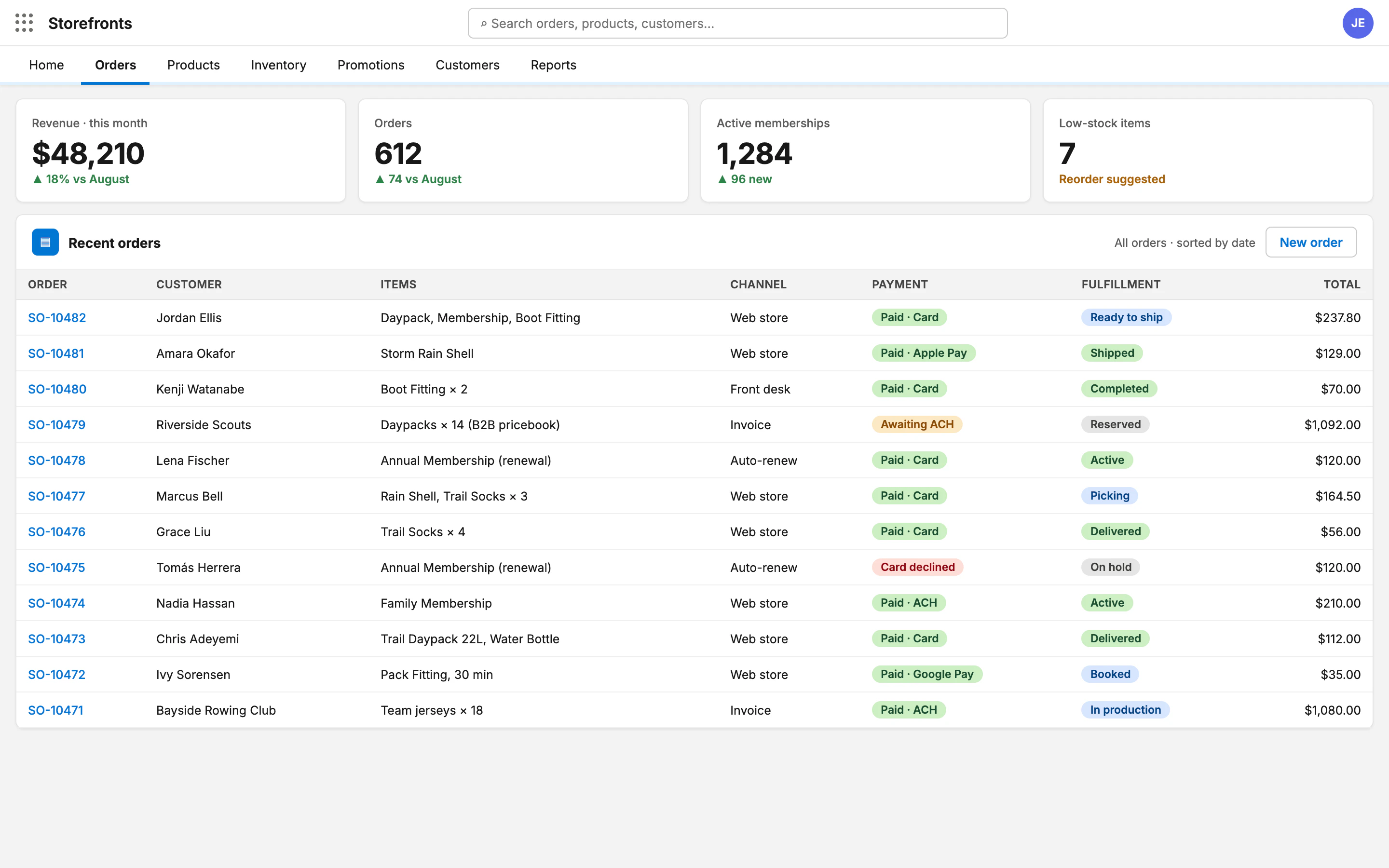Click the Paid · Google Pay badge

tap(927, 674)
